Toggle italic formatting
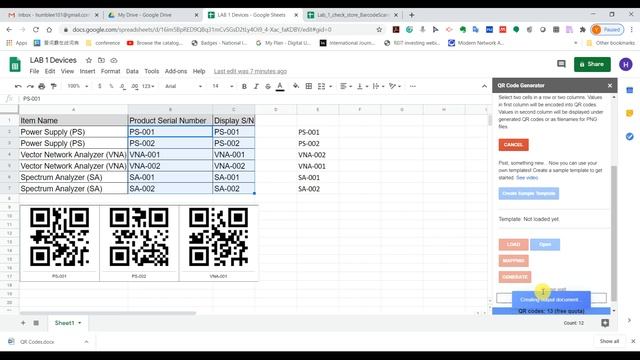 (256, 86)
